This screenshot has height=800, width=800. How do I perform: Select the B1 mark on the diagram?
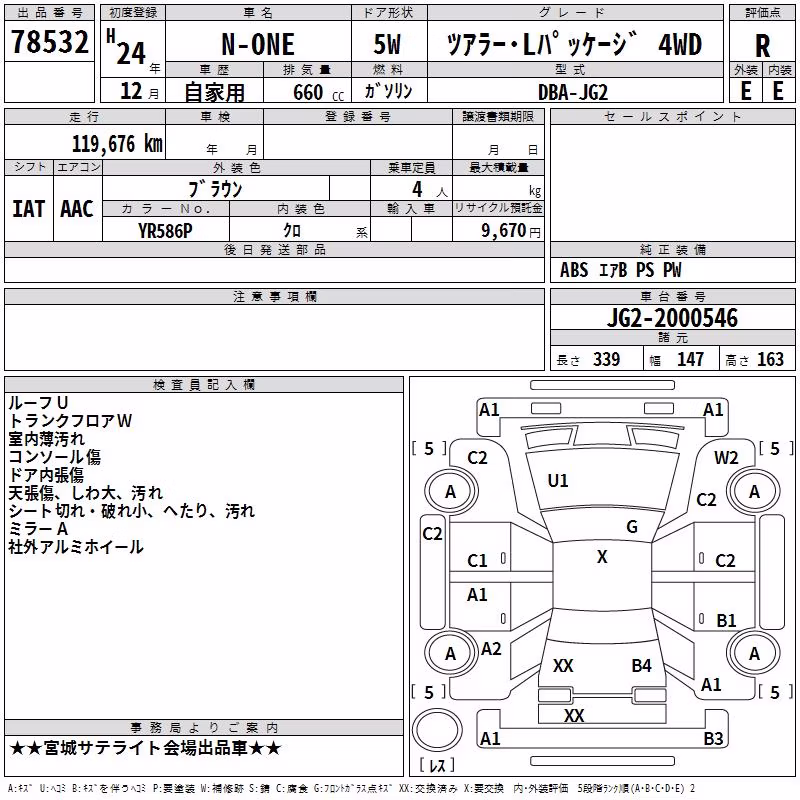pyautogui.click(x=726, y=620)
